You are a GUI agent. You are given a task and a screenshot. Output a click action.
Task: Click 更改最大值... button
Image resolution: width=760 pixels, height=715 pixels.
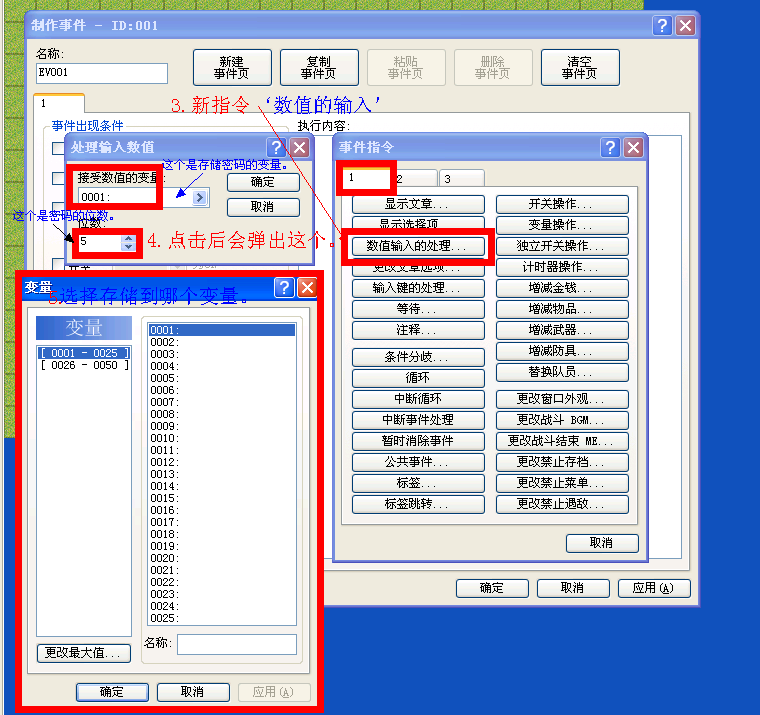tap(84, 653)
